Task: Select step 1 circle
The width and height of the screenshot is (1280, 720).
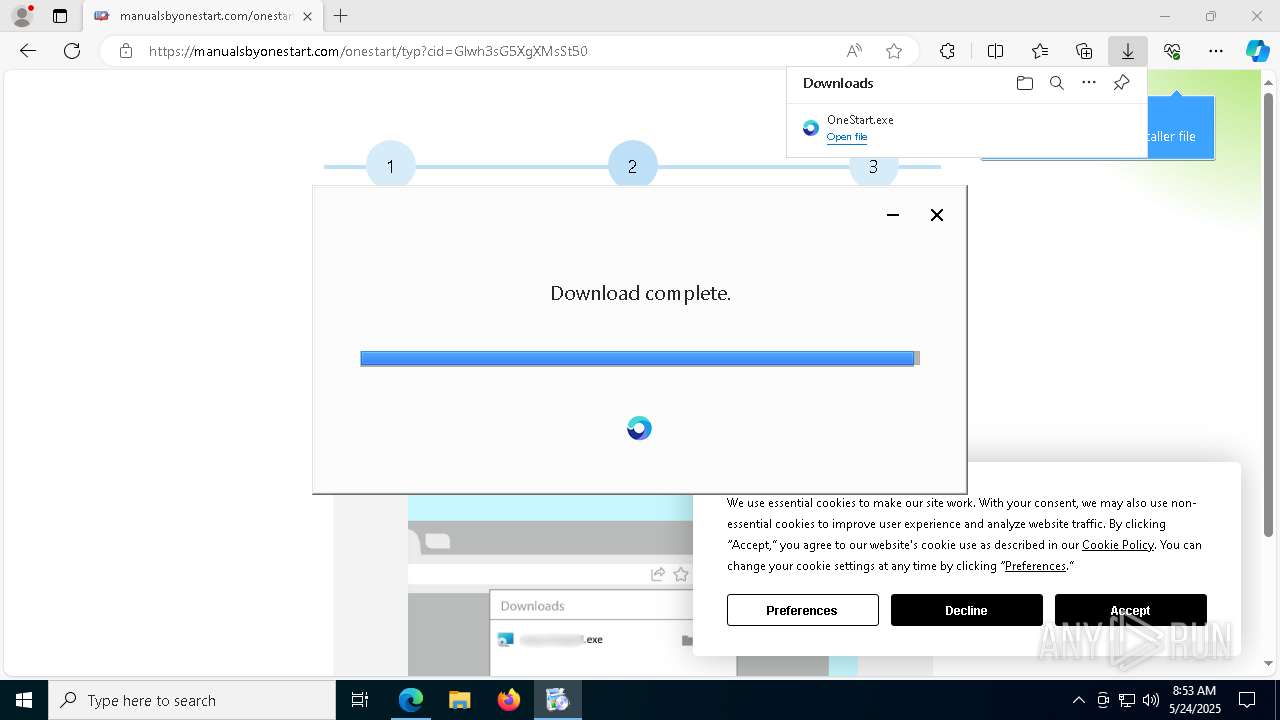Action: pos(390,166)
